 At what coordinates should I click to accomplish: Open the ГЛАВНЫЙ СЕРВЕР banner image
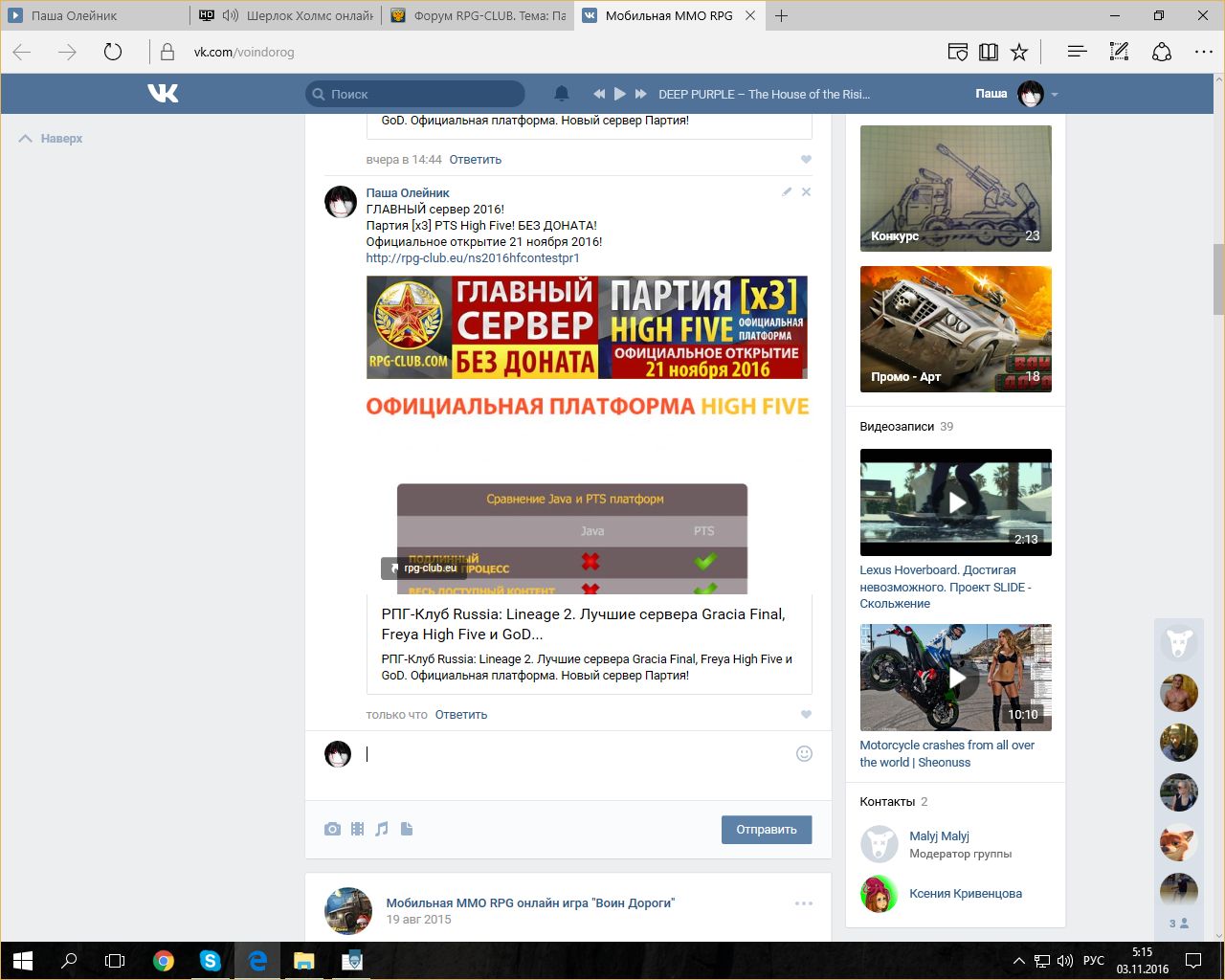(x=587, y=327)
